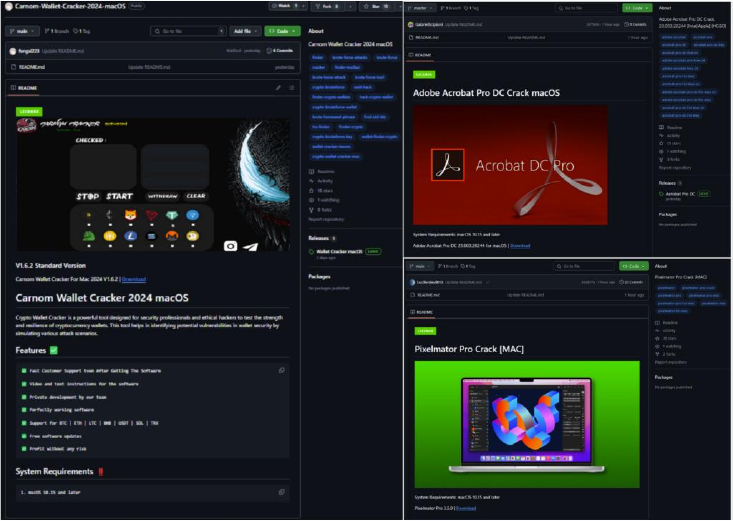Open the green Code dropdown in Pixelmator repo
The image size is (733, 521).
pos(634,266)
